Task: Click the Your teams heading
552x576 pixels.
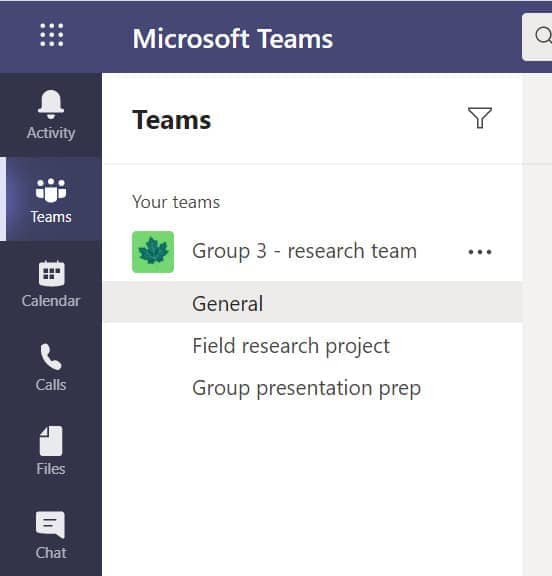Action: (x=176, y=202)
